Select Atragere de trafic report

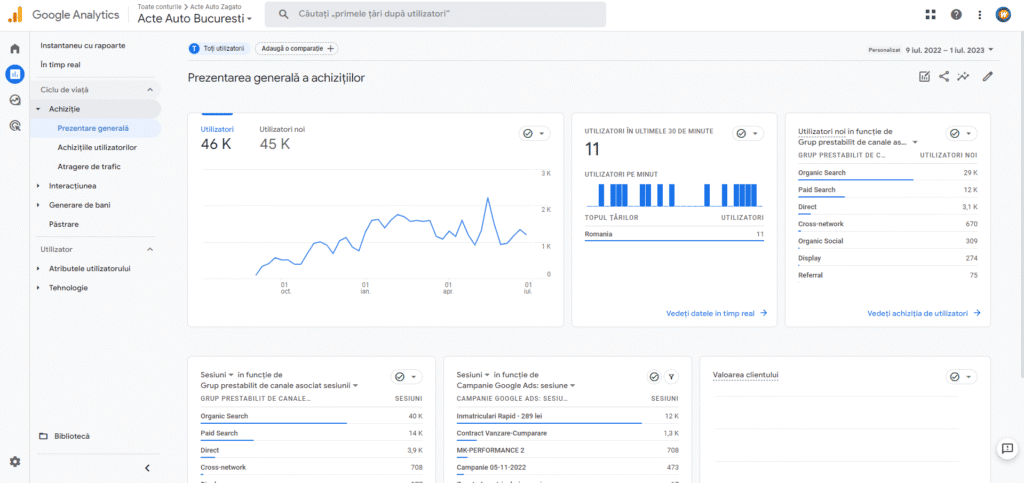[x=89, y=166]
